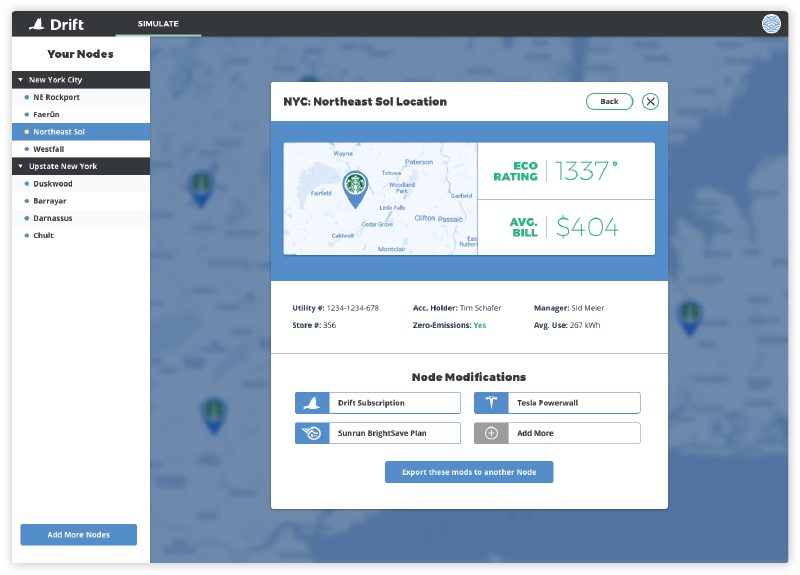The width and height of the screenshot is (800, 575).
Task: Close the Northeast Sol Location dialog
Action: [650, 102]
